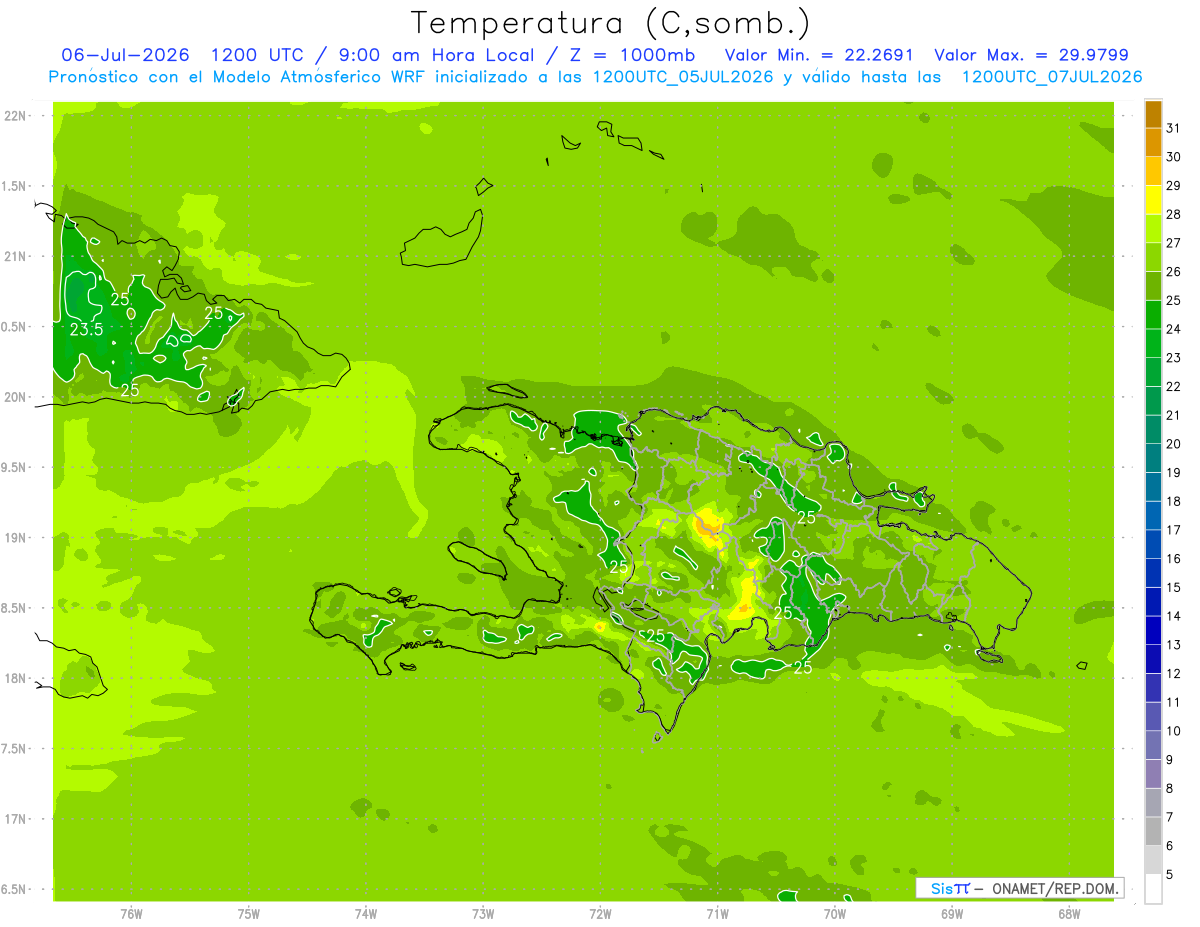Click the "17N" latitude axis label
The image size is (1200, 927).
point(16,819)
